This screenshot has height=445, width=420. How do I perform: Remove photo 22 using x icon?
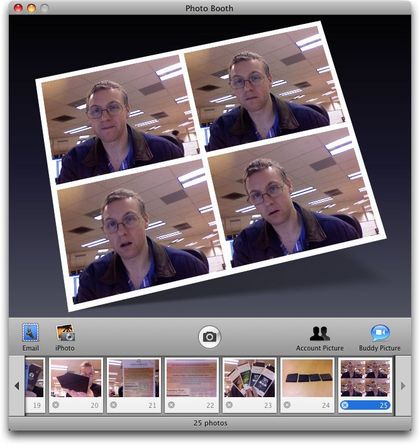tap(171, 405)
